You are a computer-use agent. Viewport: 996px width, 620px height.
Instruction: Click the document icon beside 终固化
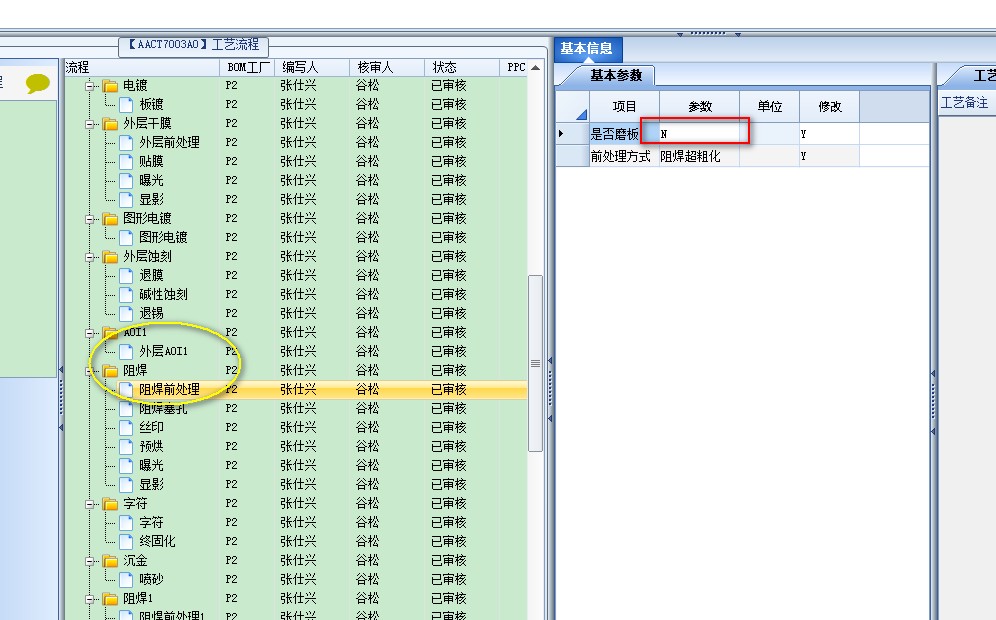click(126, 541)
